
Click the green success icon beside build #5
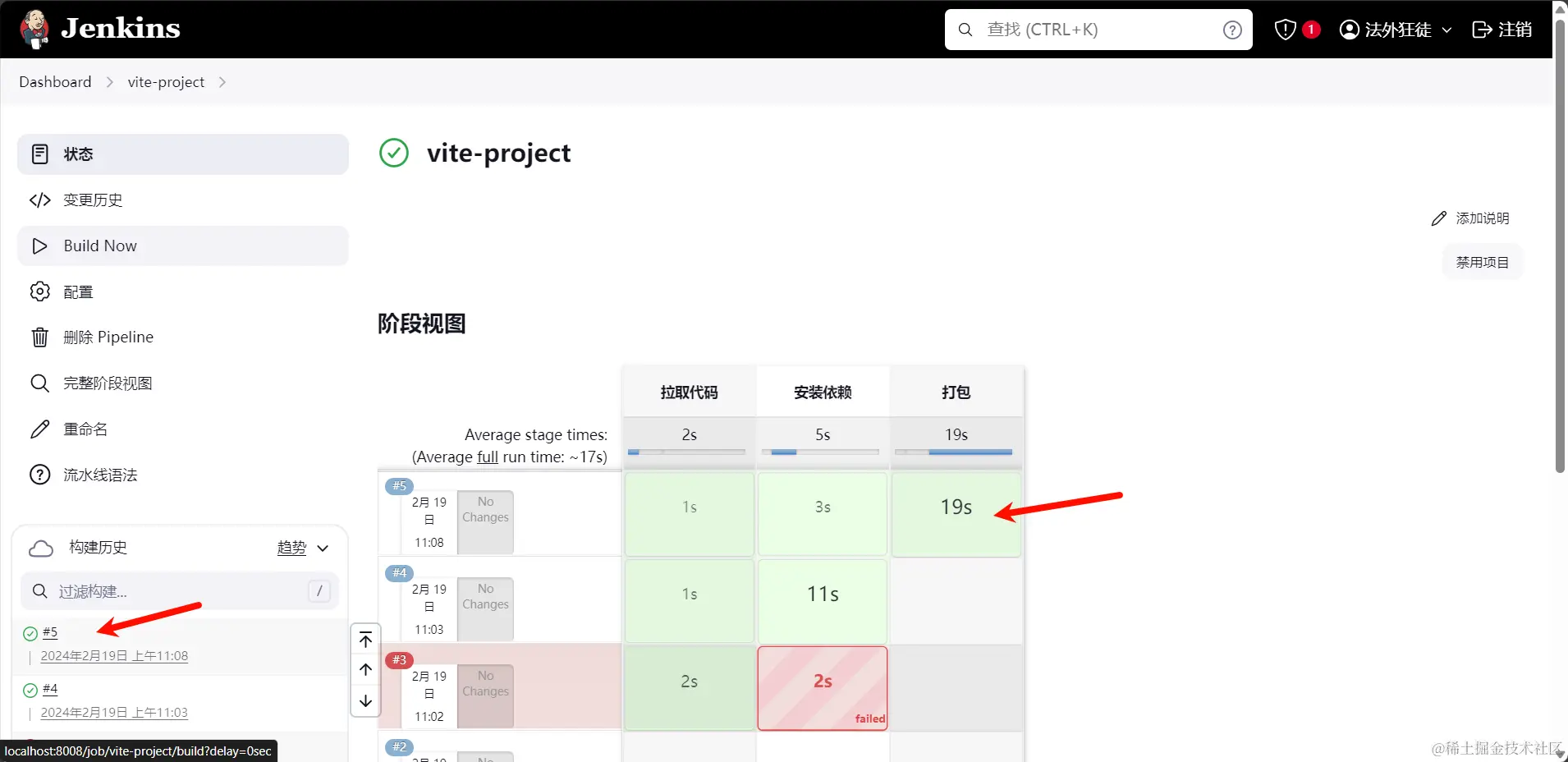(x=30, y=633)
